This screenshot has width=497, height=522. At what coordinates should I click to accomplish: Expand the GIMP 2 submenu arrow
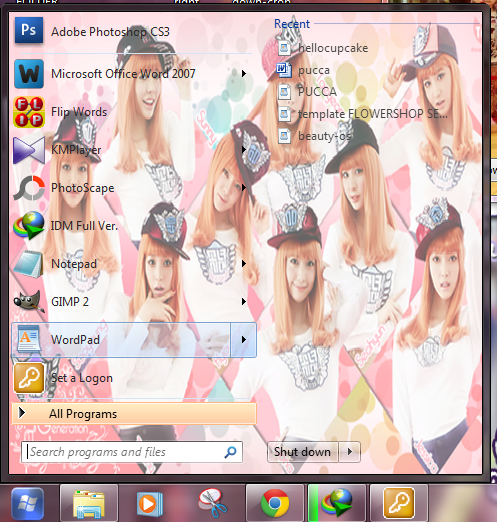pos(244,302)
